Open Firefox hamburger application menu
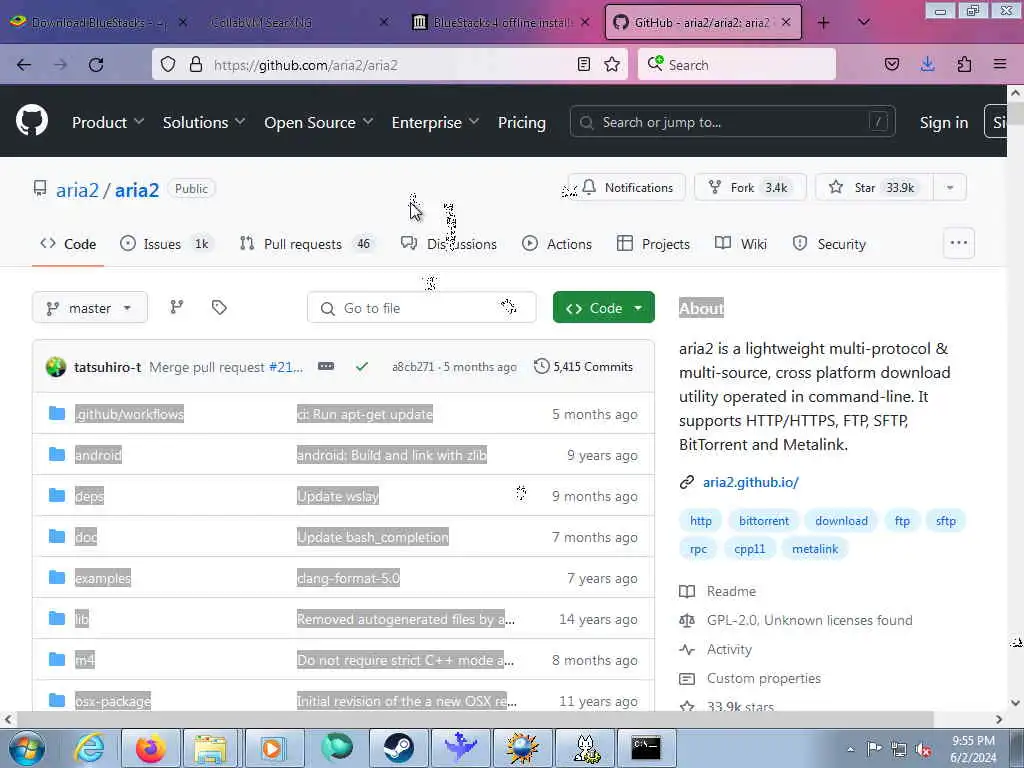Screen dimensions: 1024x768 [x=1000, y=64]
